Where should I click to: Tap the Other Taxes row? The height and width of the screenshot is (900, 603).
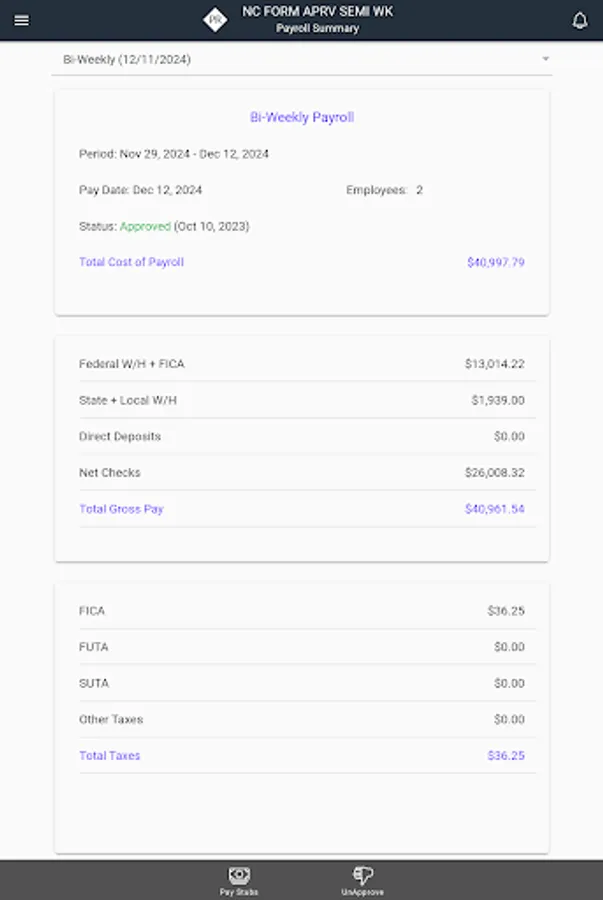301,719
